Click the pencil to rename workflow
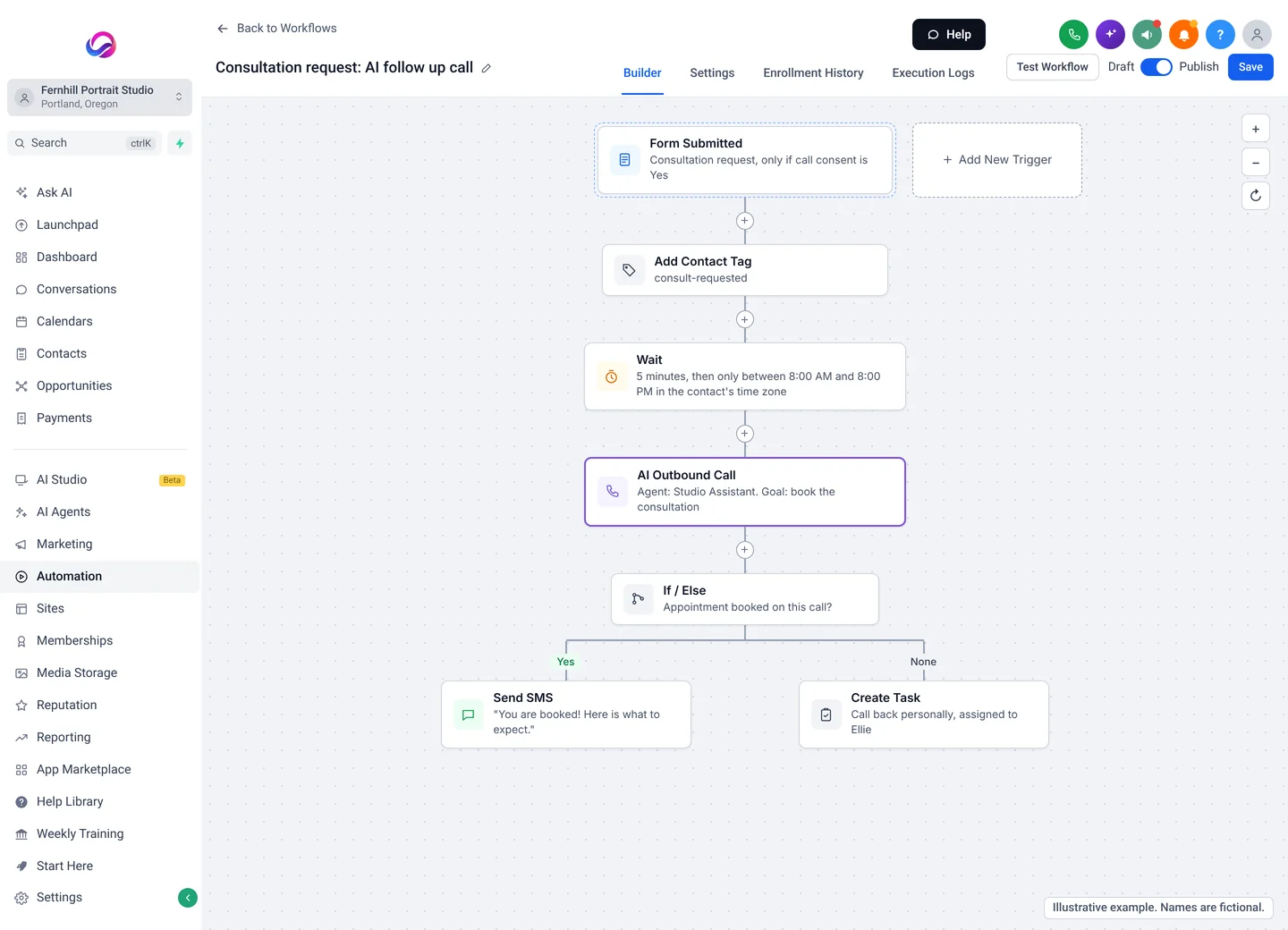 (x=487, y=68)
